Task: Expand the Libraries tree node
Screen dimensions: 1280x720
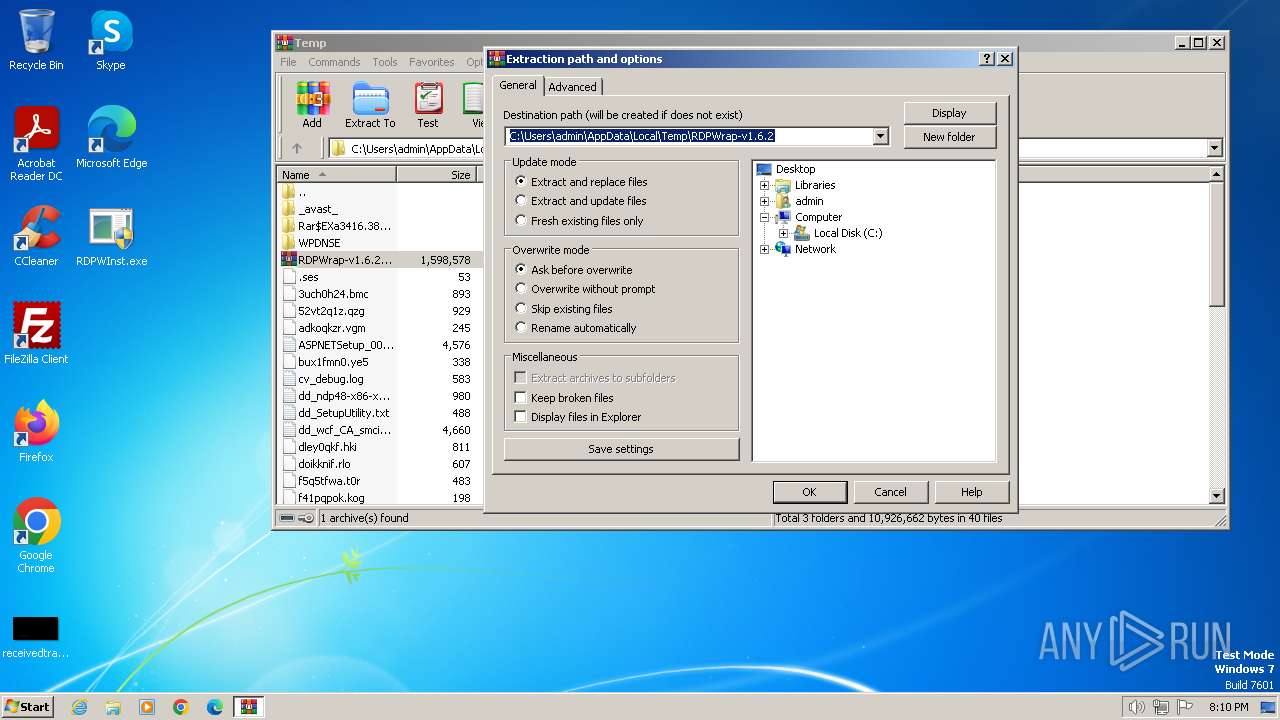Action: coord(765,185)
